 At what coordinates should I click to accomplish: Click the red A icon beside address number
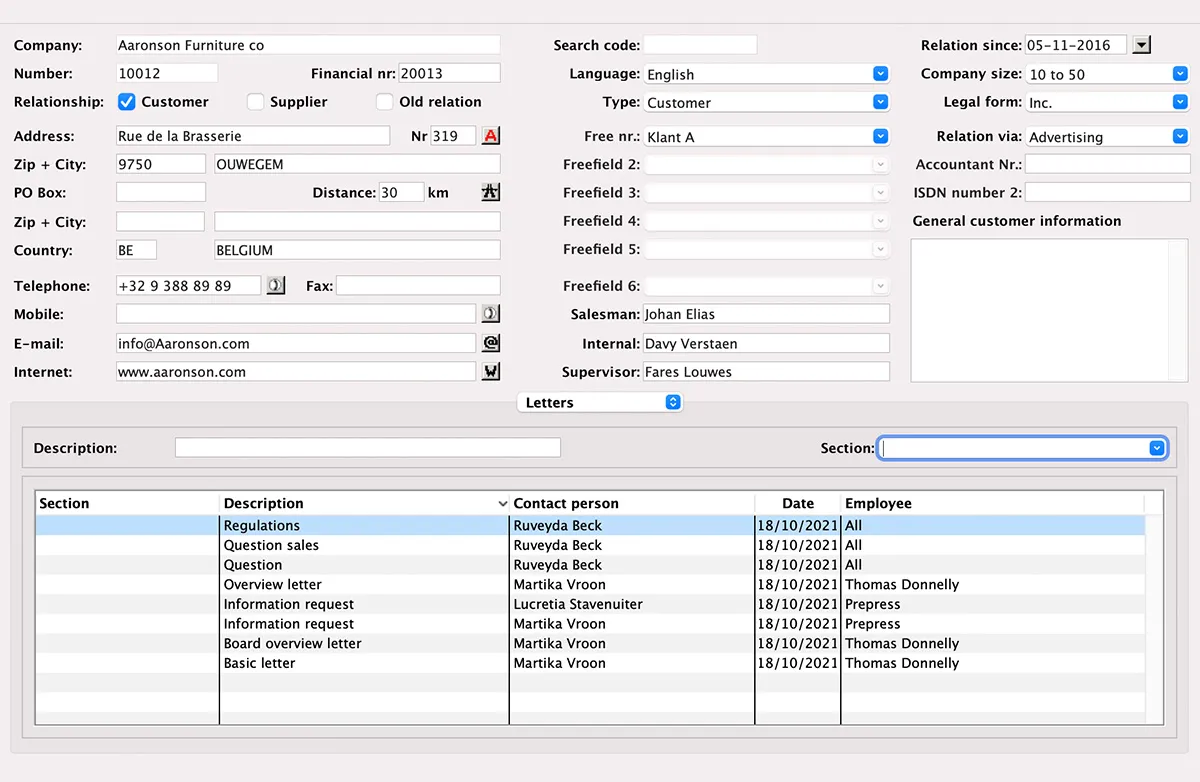(x=490, y=136)
